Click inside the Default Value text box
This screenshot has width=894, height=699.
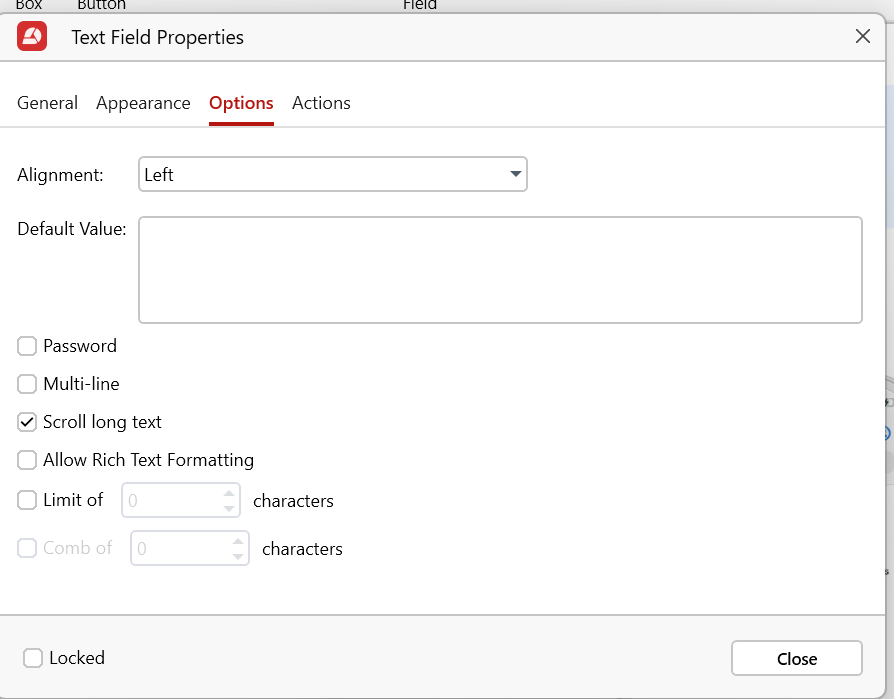click(x=500, y=270)
